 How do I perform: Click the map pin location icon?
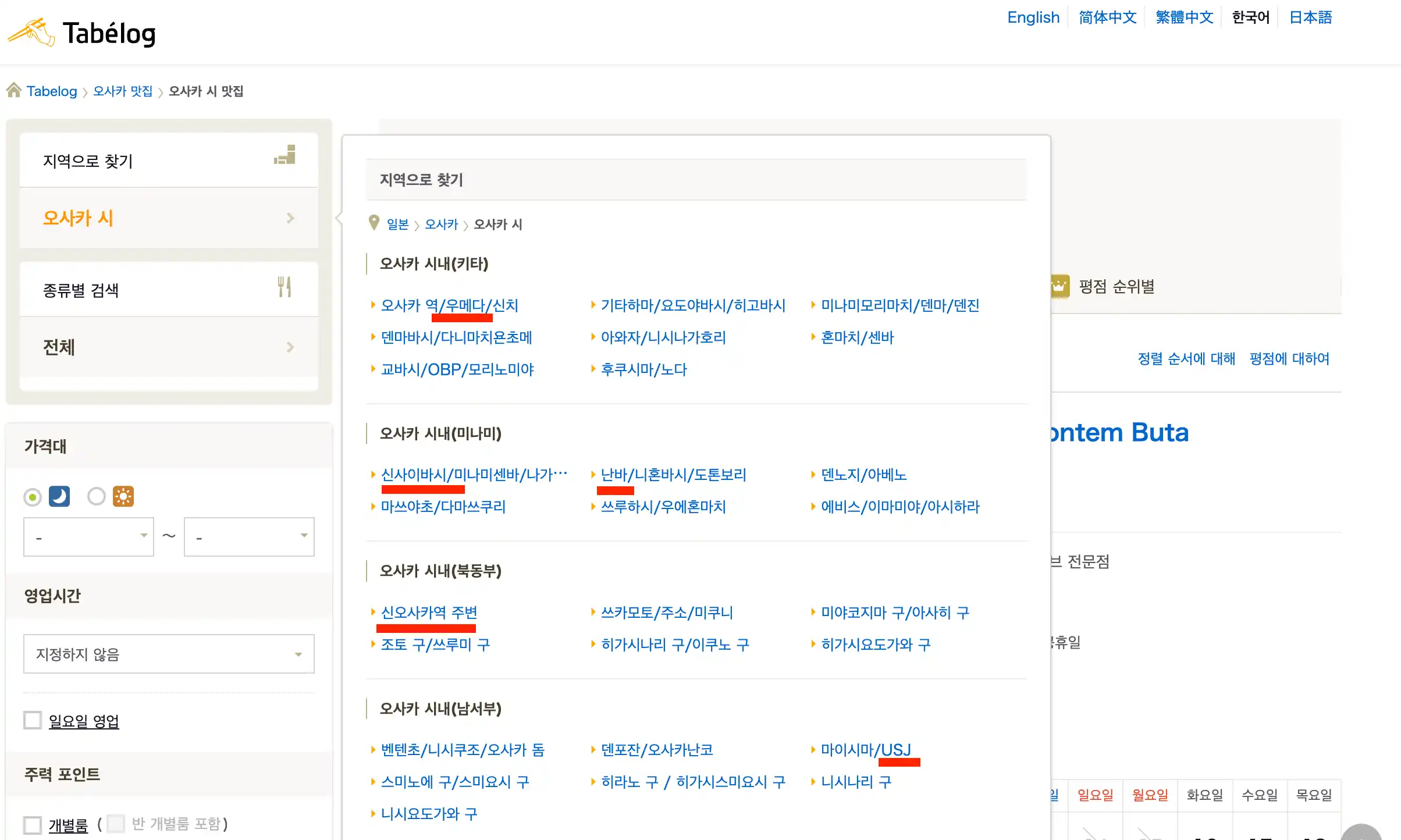[x=374, y=223]
